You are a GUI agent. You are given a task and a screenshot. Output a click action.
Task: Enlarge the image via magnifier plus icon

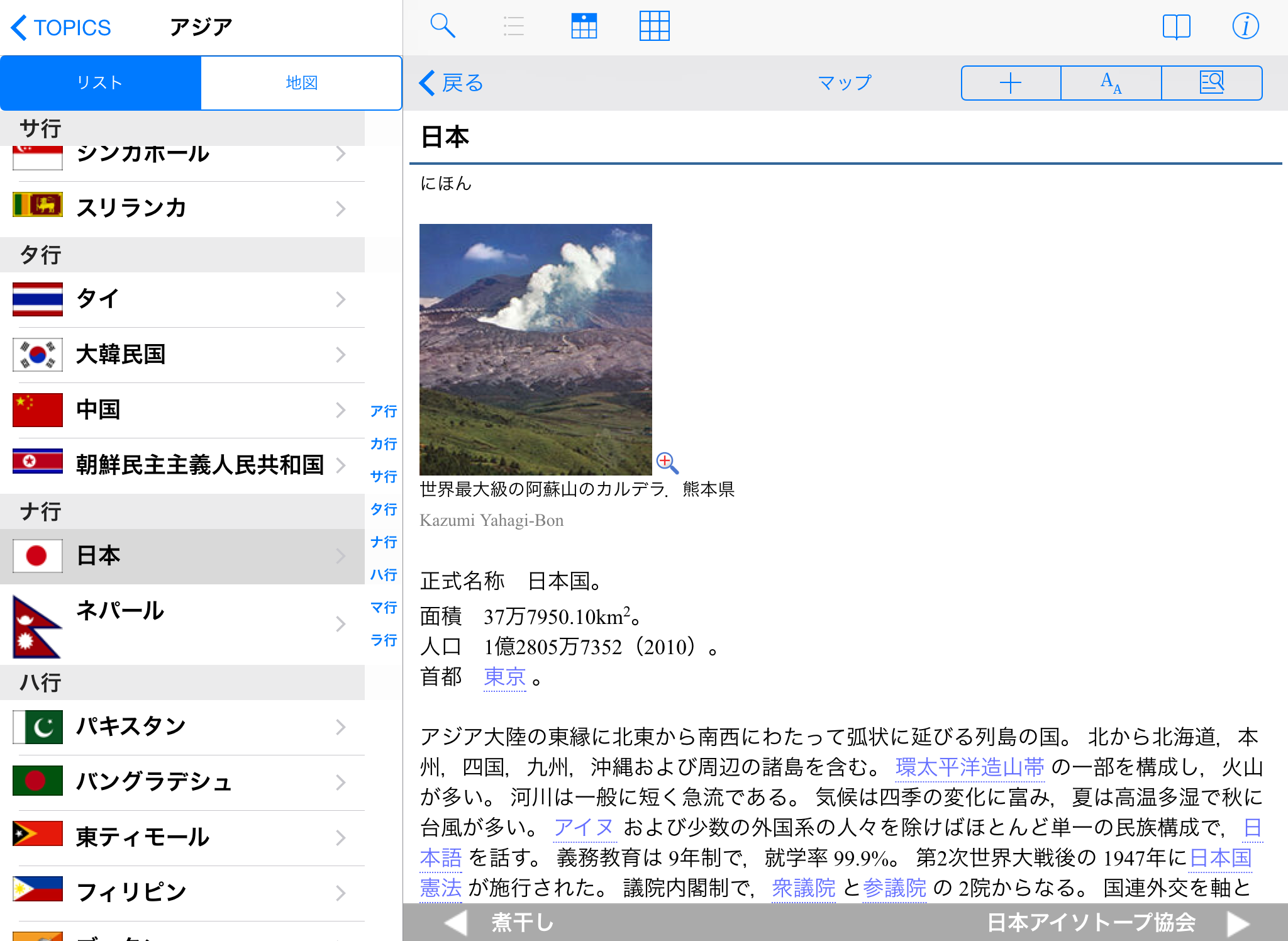pos(667,463)
